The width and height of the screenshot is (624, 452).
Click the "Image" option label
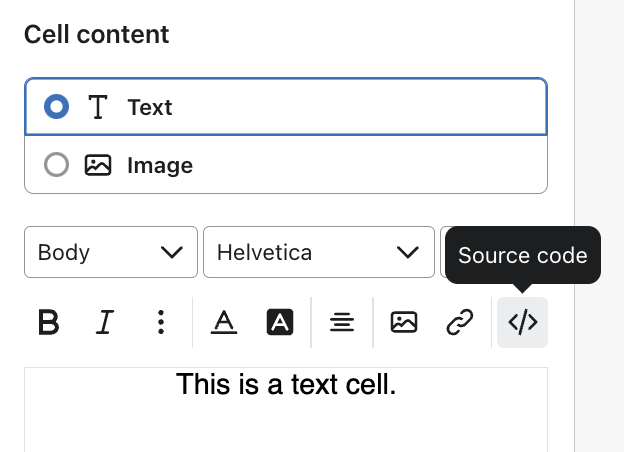click(160, 165)
